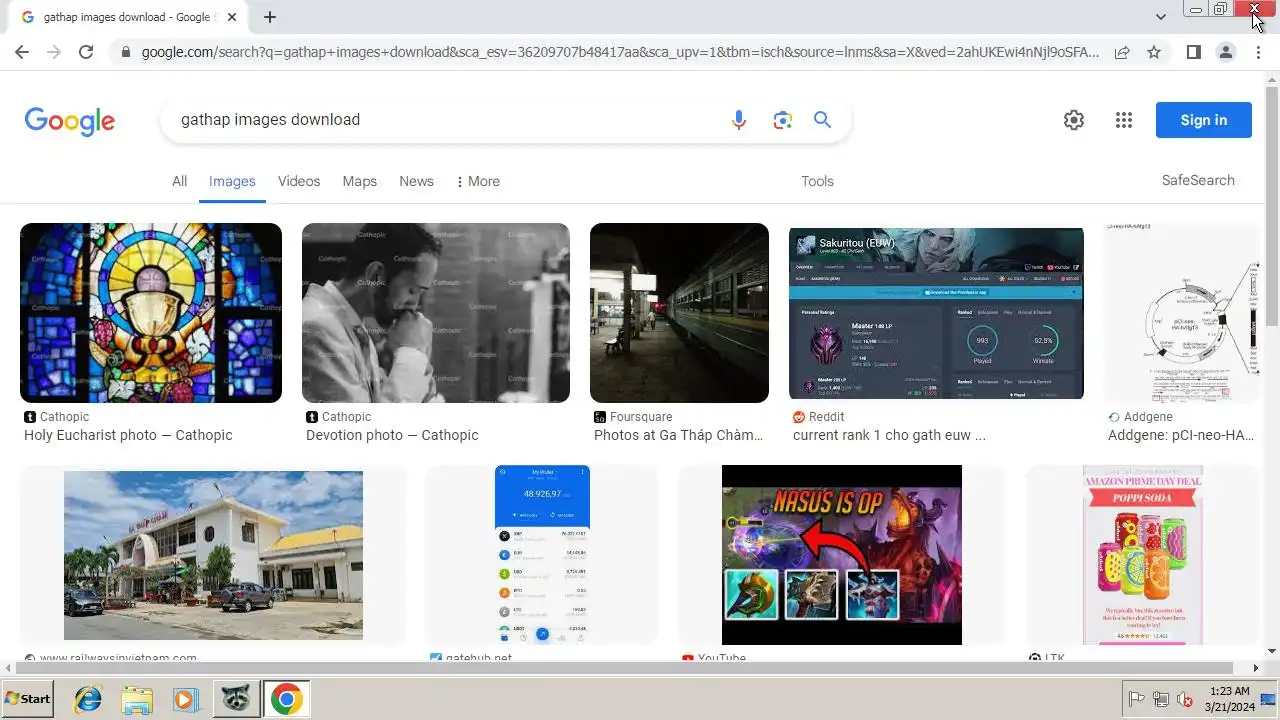Open the Tools options

click(x=817, y=181)
